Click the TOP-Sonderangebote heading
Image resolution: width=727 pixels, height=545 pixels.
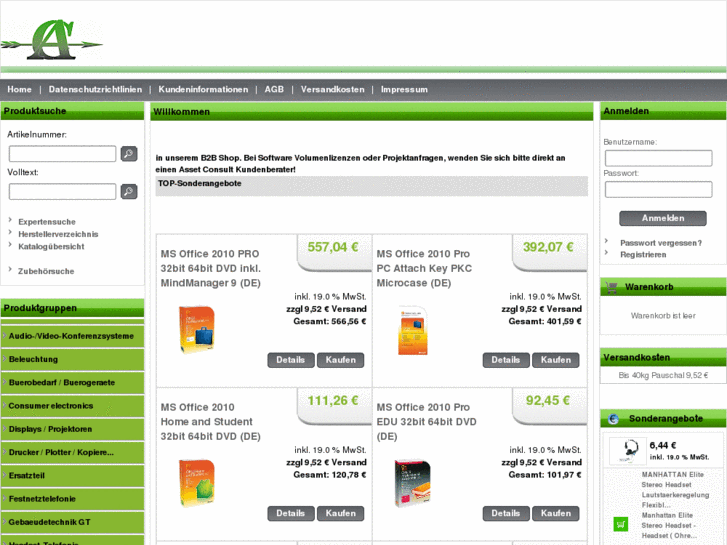[199, 183]
